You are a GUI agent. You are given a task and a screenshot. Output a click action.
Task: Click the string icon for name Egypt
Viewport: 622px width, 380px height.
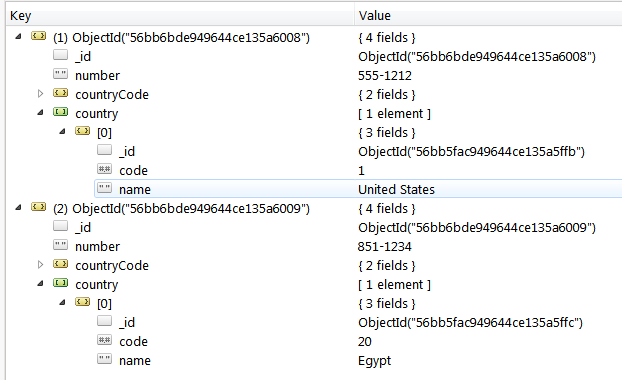[105, 359]
